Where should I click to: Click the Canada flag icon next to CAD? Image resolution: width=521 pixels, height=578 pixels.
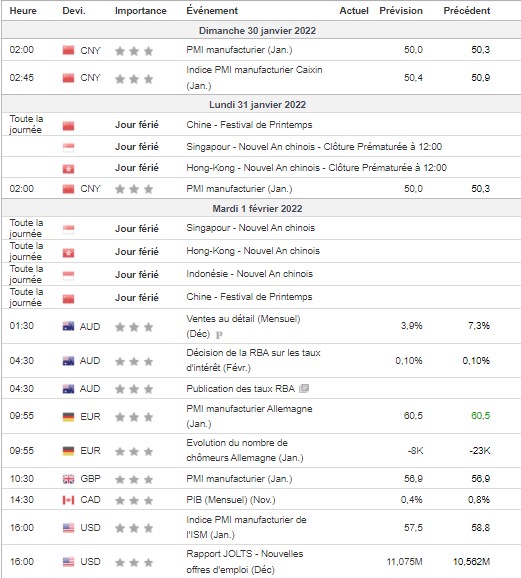68,500
